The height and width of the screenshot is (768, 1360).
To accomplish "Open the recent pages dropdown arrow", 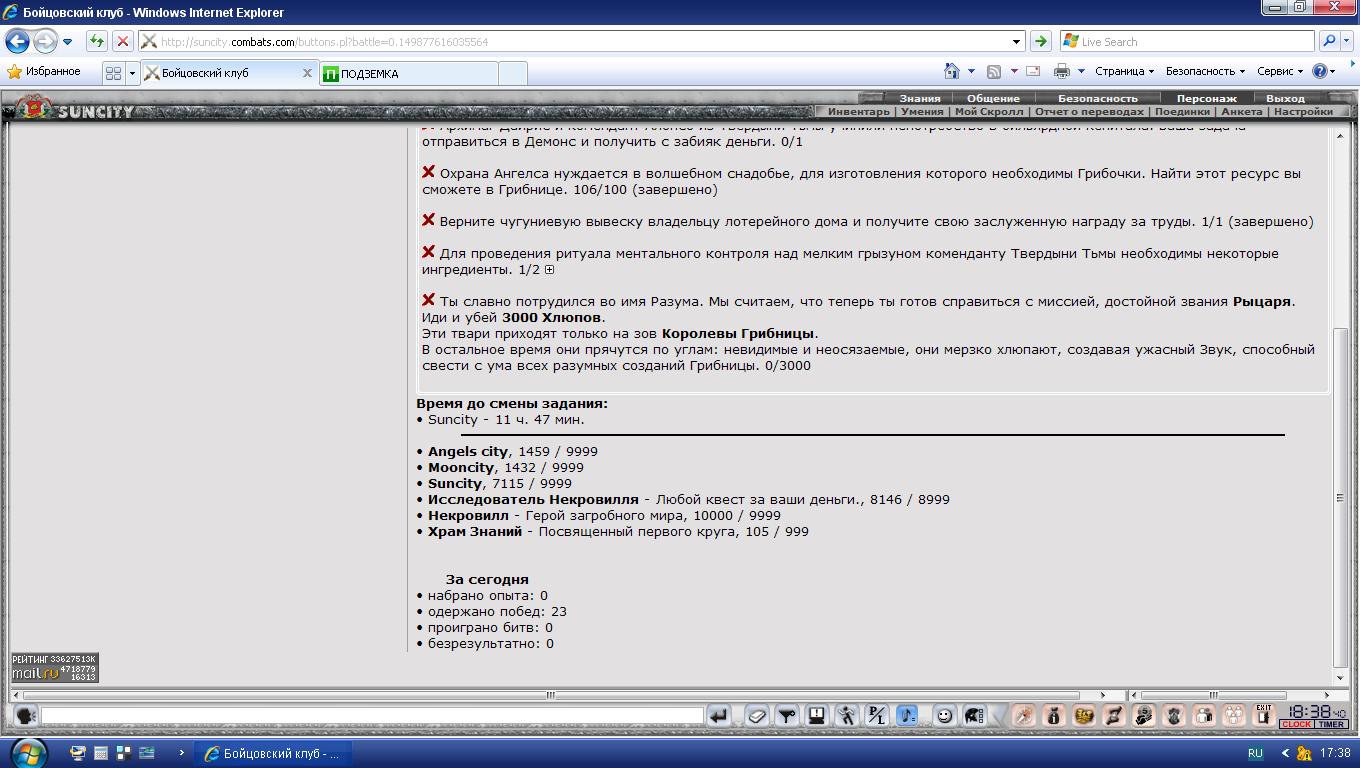I will tap(67, 42).
